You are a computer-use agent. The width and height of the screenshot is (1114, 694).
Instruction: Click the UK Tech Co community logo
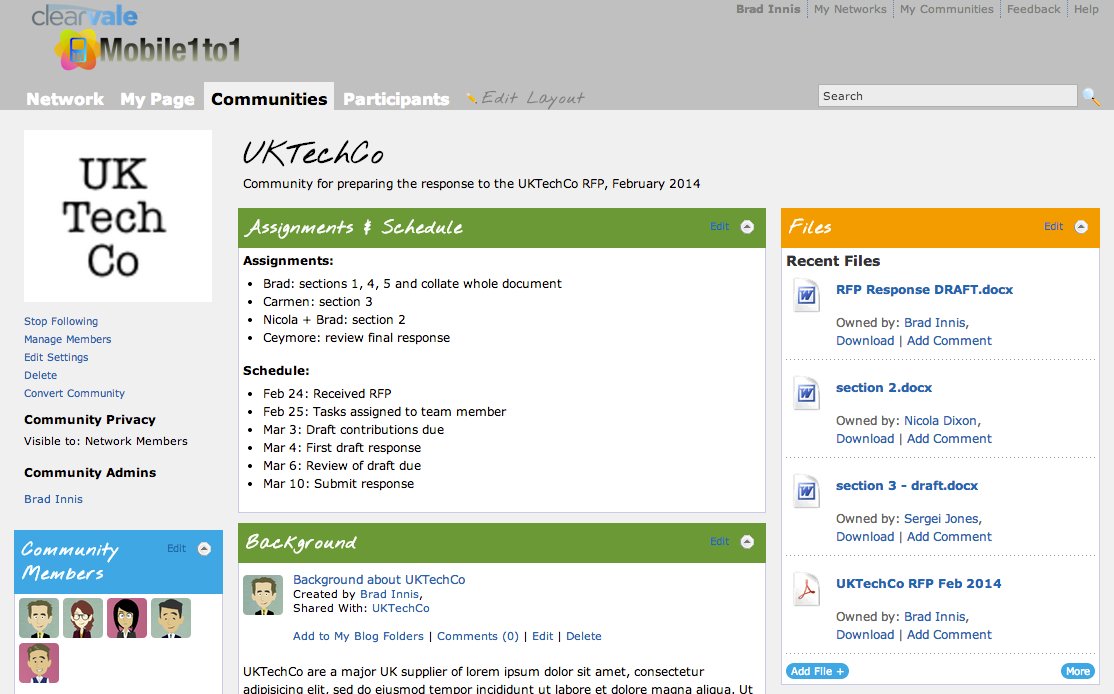[x=118, y=216]
